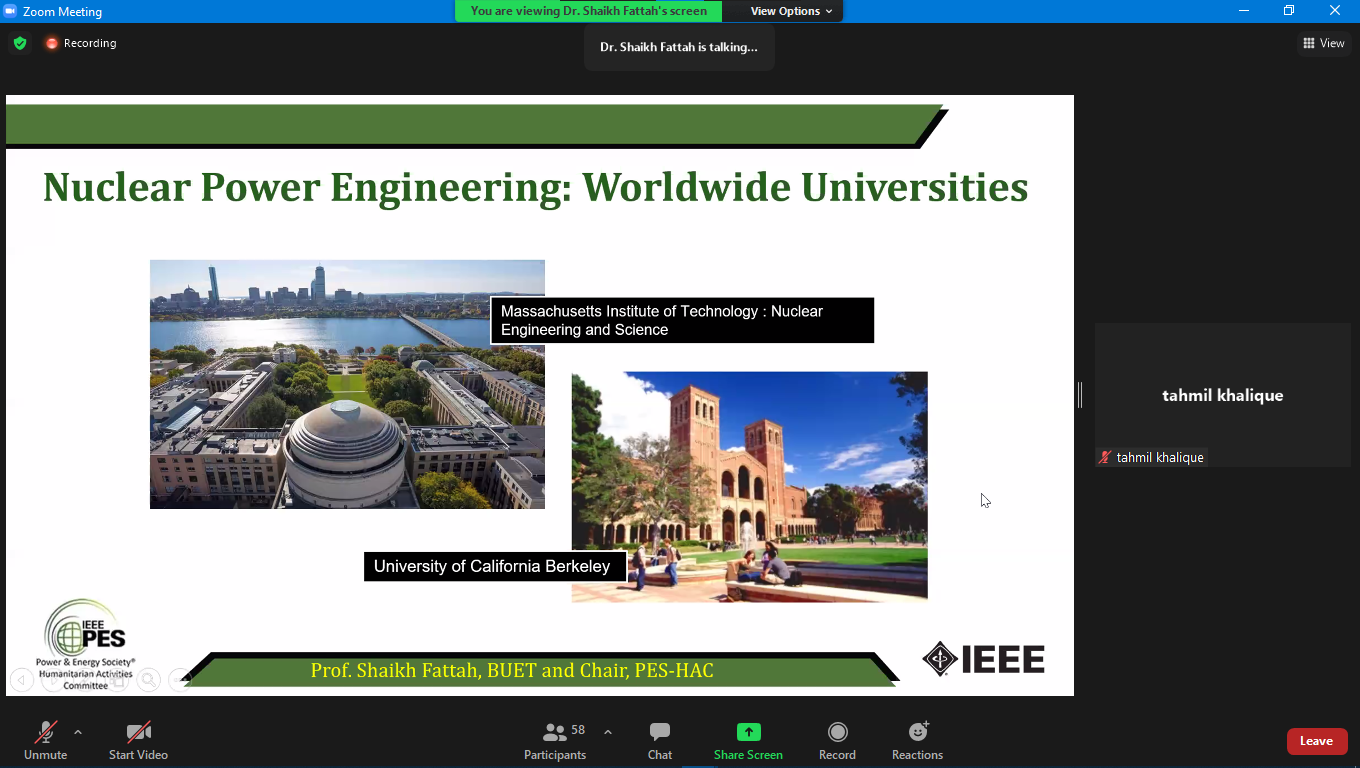1360x768 pixels.
Task: Start the video camera
Action: pyautogui.click(x=138, y=741)
